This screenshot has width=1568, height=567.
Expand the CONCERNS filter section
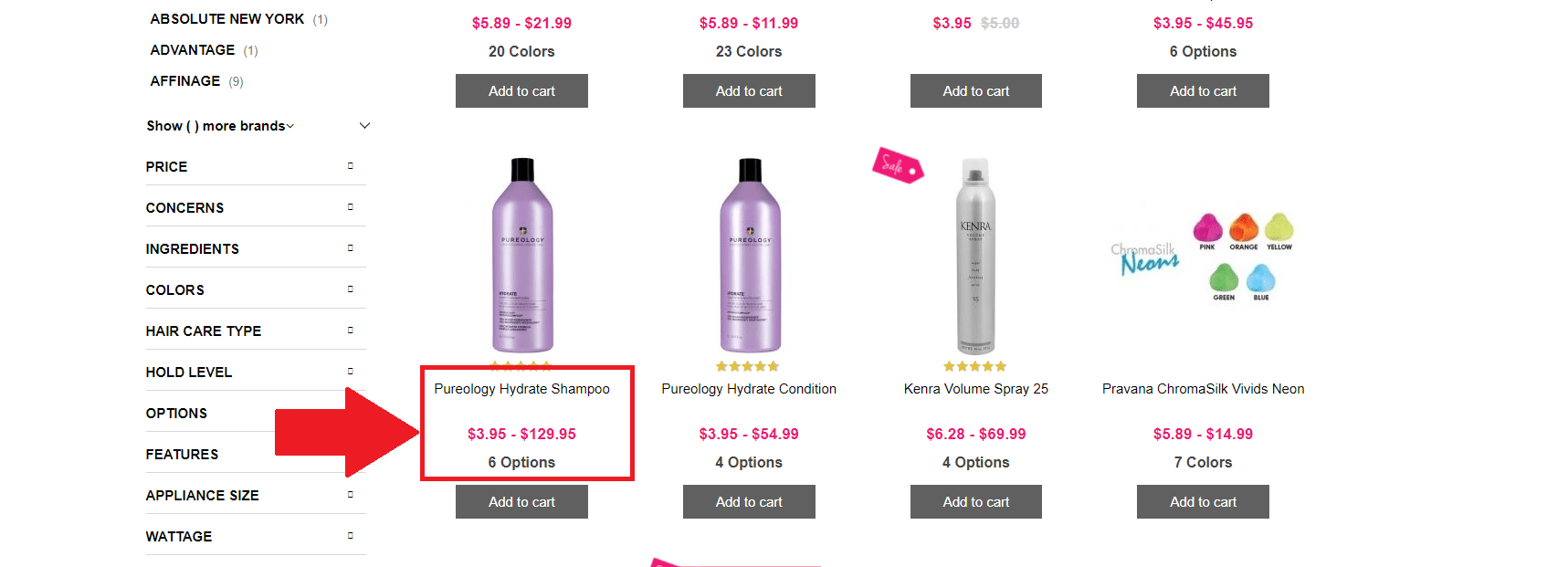tap(350, 207)
